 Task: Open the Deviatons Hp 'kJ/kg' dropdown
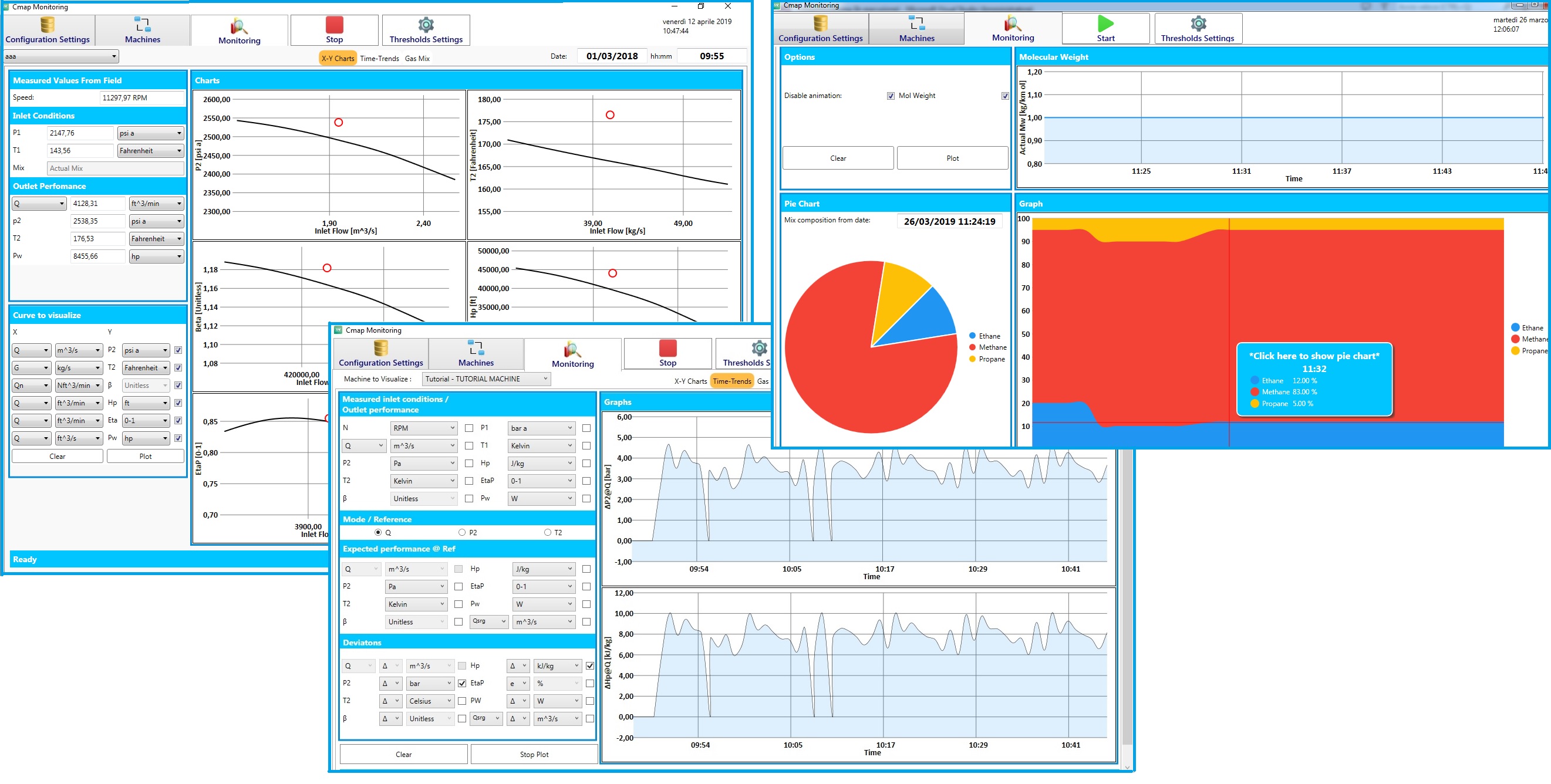pyautogui.click(x=558, y=666)
